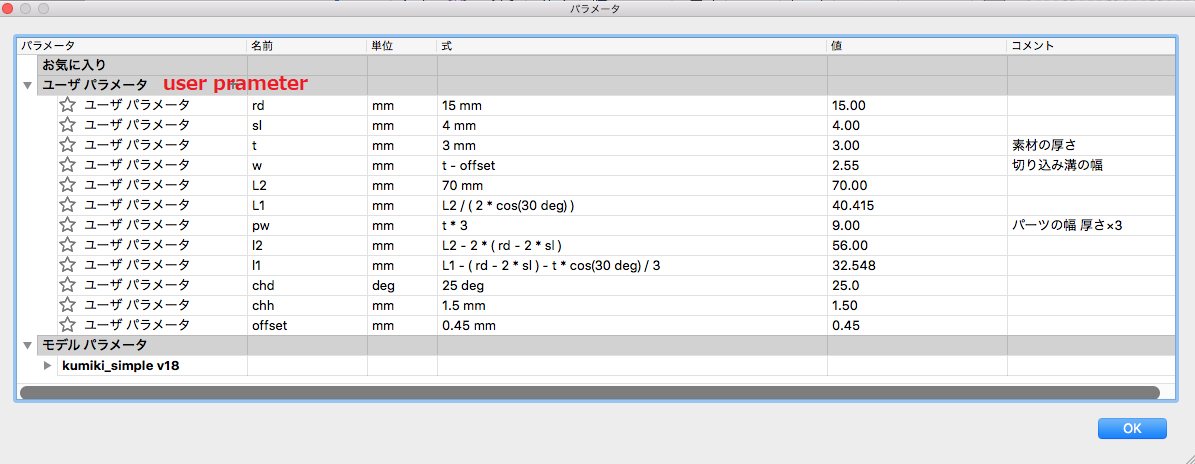Select the name cell 'L1'
Screen dimensions: 1195x464
[307, 205]
